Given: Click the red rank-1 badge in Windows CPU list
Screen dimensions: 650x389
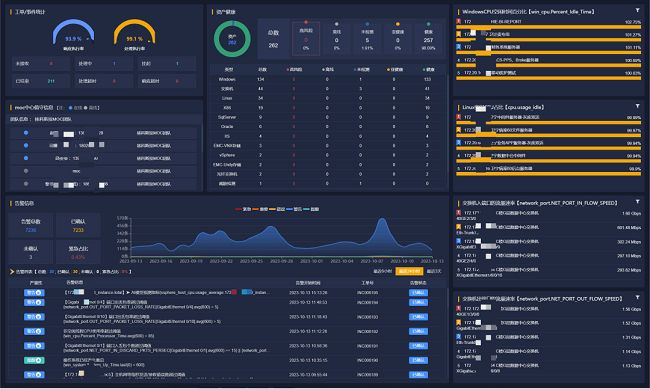Looking at the screenshot, I should click(x=458, y=21).
